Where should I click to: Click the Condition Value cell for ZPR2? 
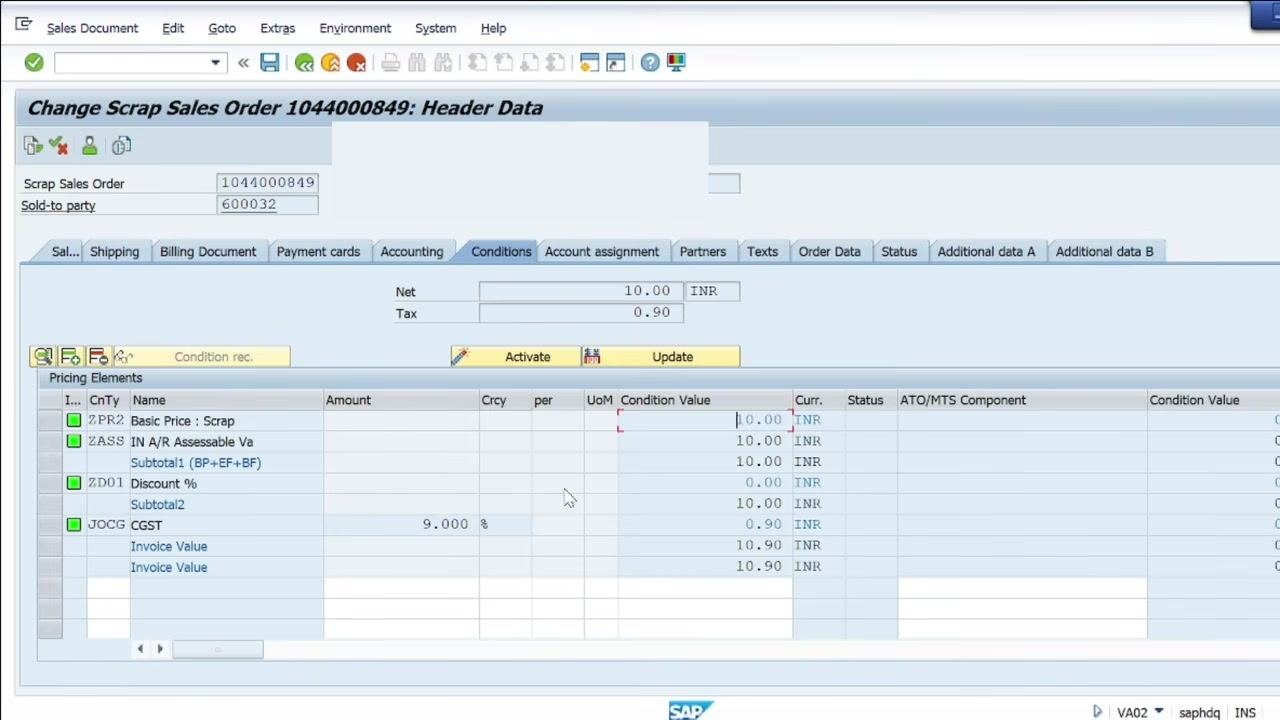click(706, 421)
